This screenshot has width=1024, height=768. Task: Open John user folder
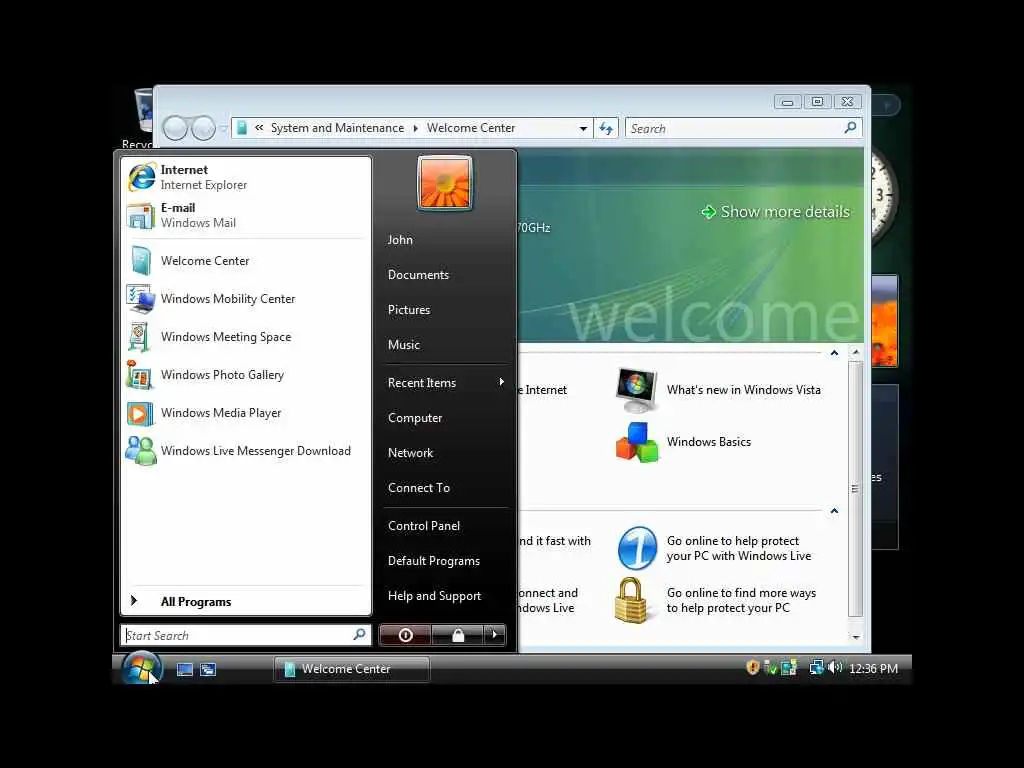point(400,240)
